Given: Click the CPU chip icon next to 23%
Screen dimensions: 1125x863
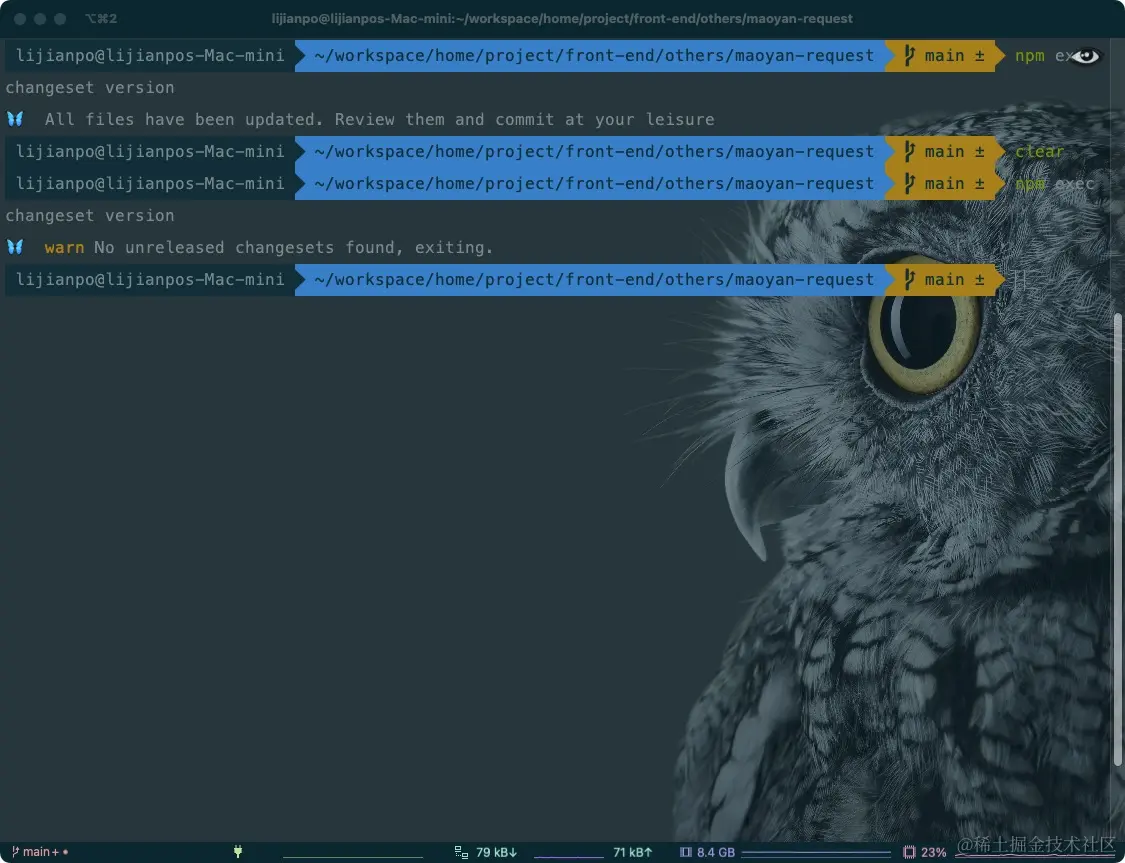Looking at the screenshot, I should 909,852.
